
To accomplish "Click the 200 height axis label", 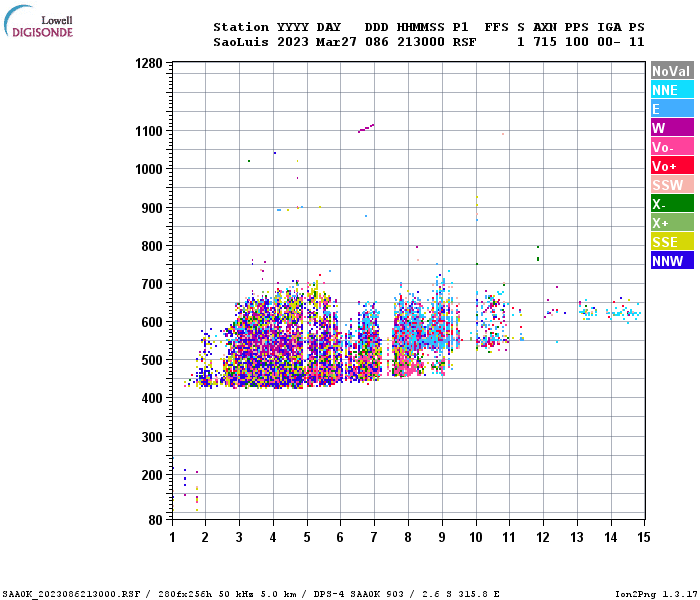I will pyautogui.click(x=152, y=475).
